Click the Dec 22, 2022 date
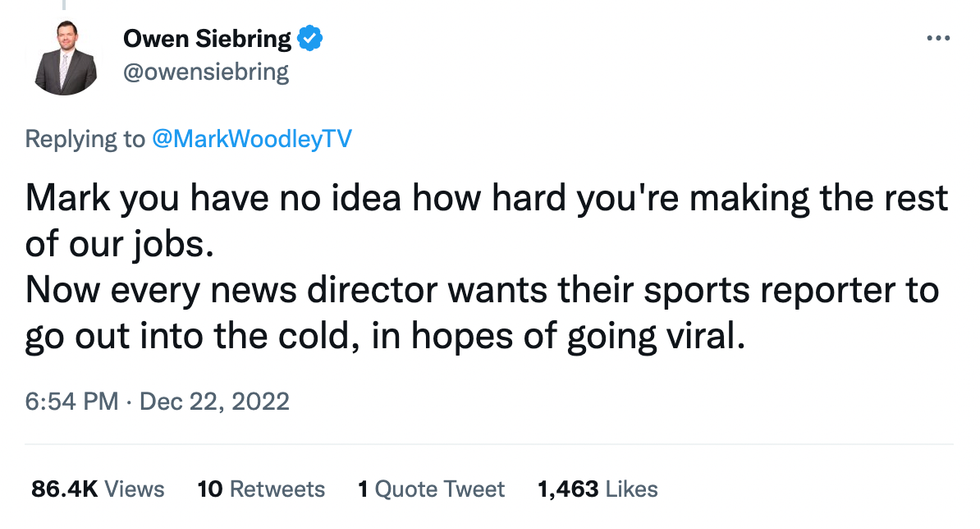 pos(214,402)
